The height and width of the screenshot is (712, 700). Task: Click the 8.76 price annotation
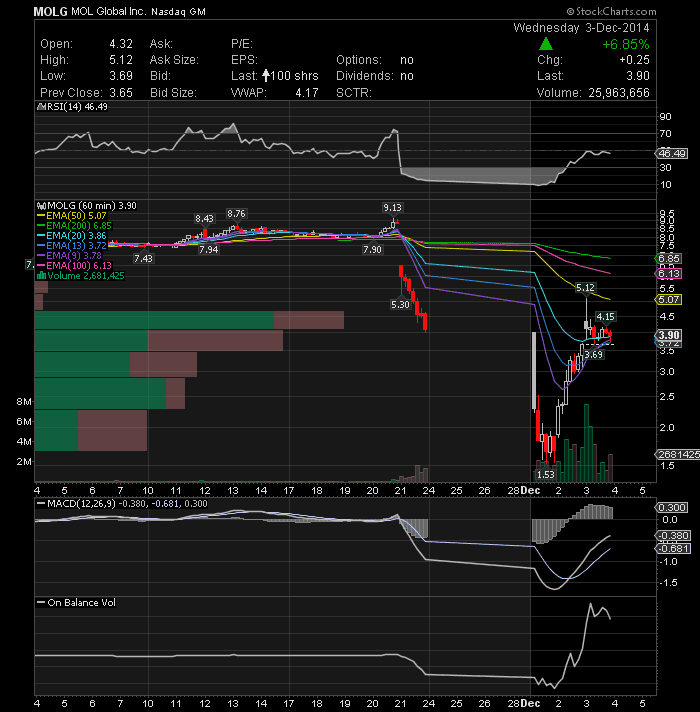coord(236,213)
